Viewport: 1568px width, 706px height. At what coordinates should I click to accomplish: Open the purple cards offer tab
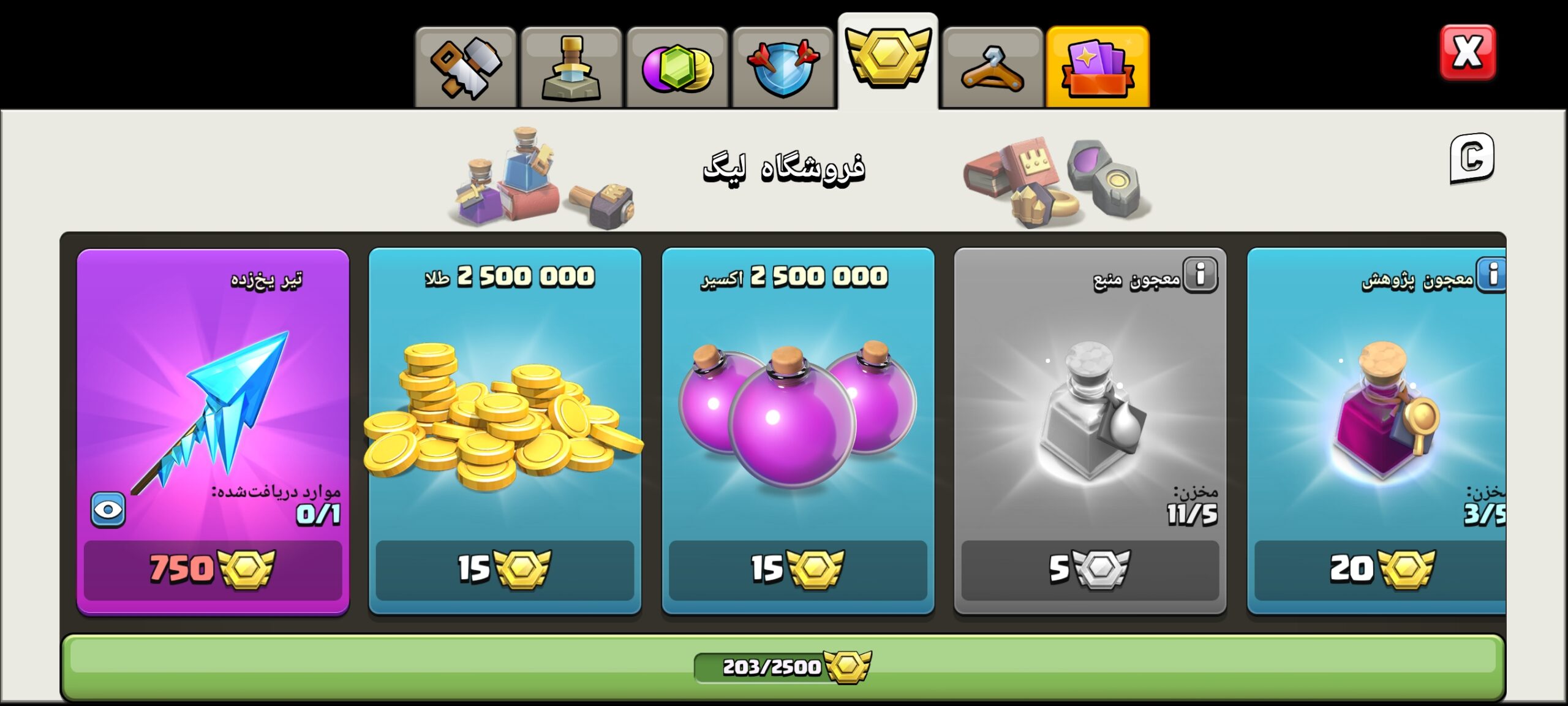[1098, 66]
